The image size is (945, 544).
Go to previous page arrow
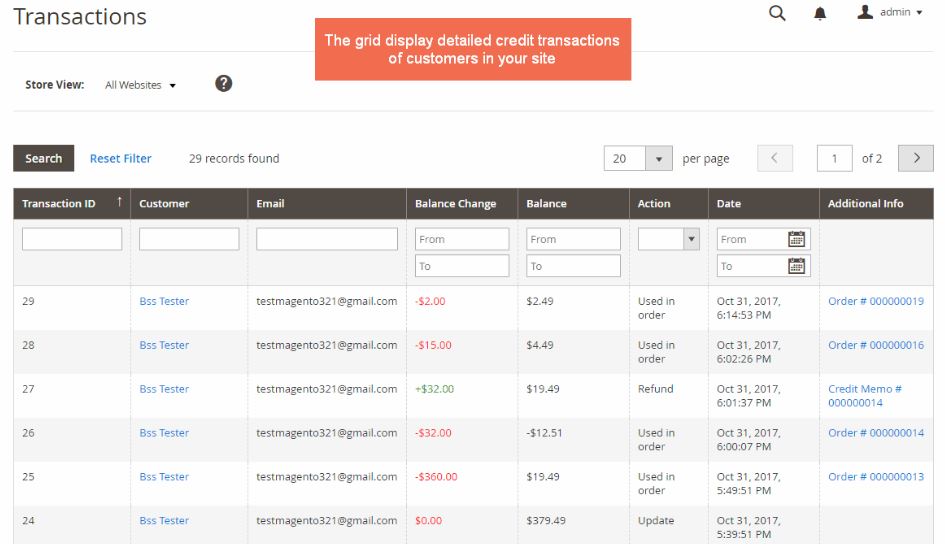[774, 158]
